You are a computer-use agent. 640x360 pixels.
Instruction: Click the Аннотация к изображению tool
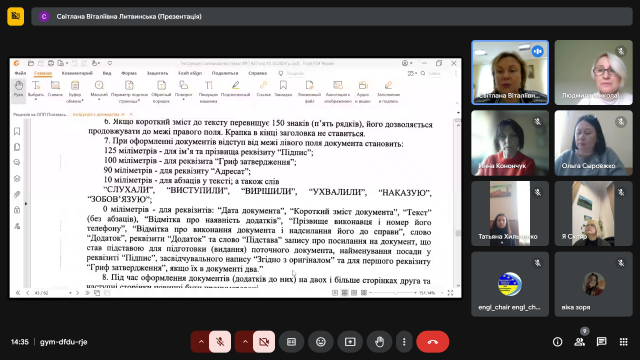(338, 91)
